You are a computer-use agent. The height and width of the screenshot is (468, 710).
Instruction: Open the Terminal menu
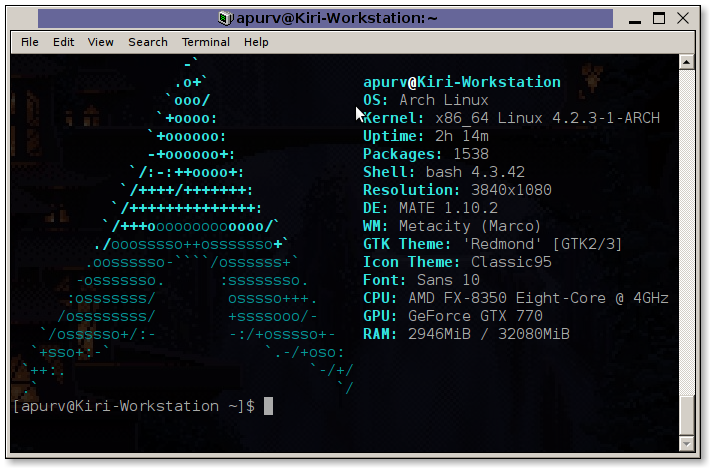click(206, 42)
